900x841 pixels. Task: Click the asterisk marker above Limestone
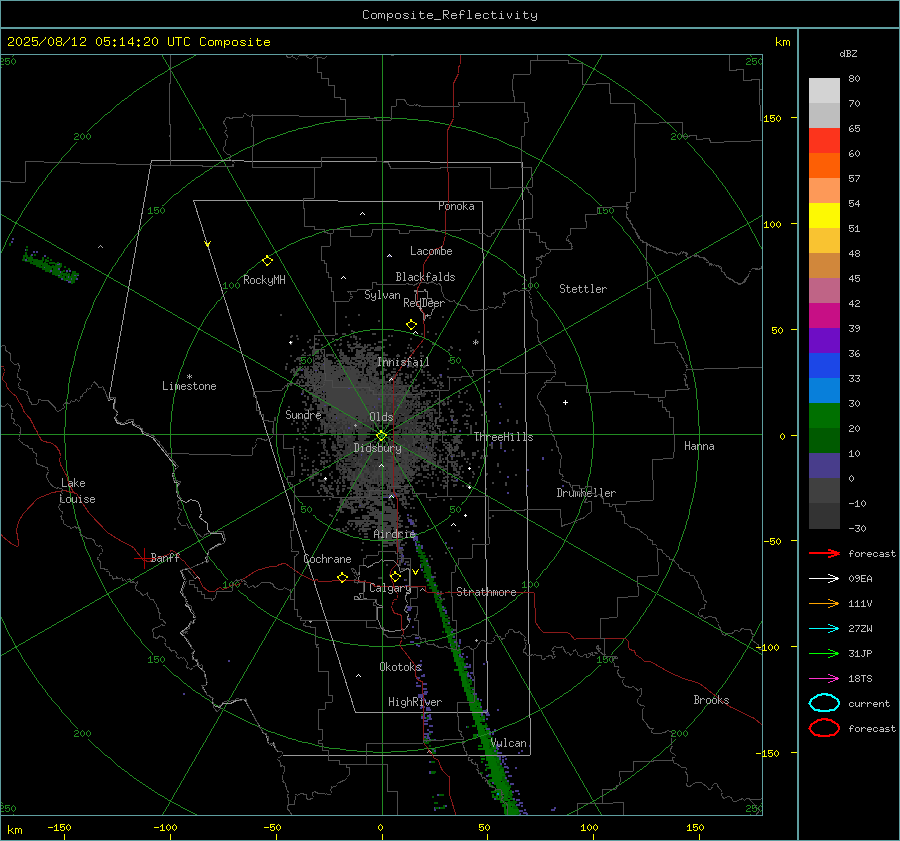point(189,377)
